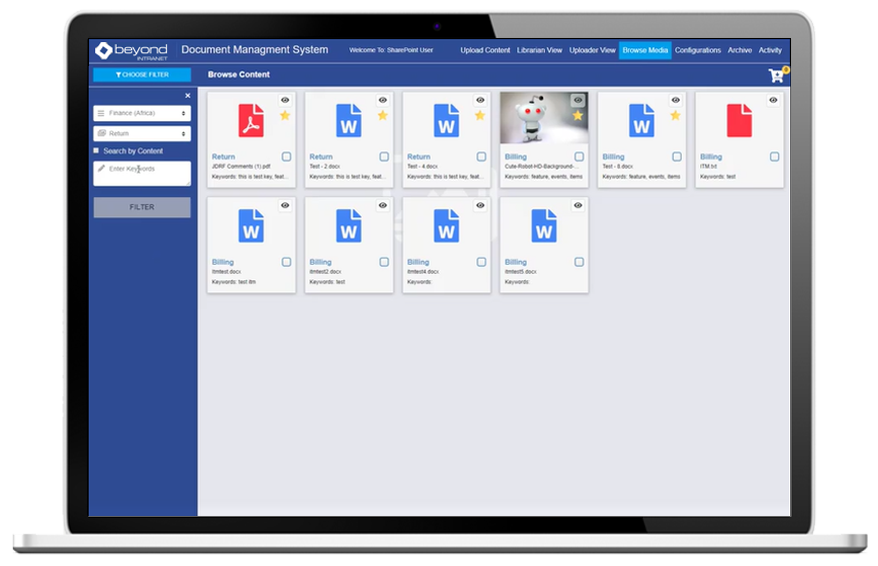
Task: Switch to Librarian View
Action: 539,50
